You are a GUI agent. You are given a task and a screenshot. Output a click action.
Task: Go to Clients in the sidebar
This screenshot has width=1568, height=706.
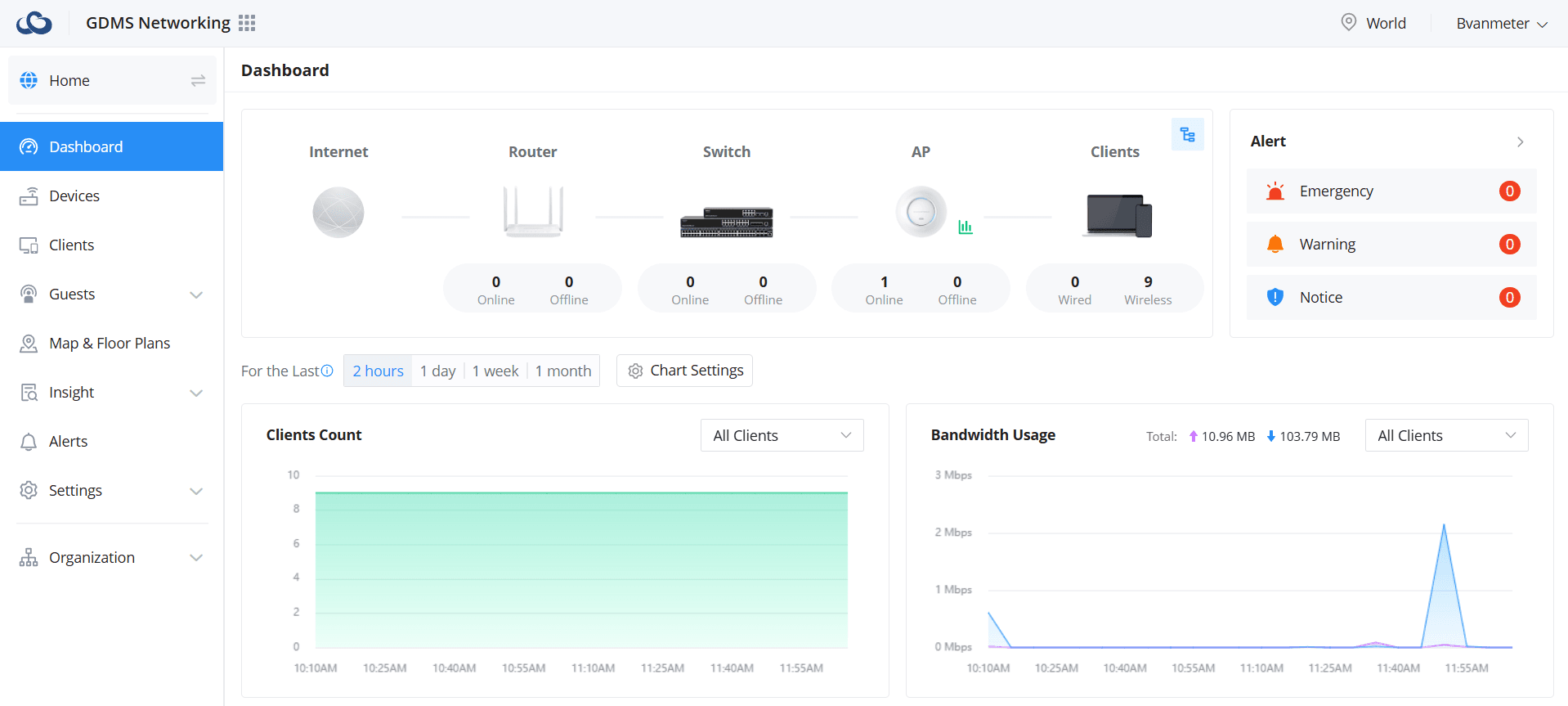click(x=112, y=245)
